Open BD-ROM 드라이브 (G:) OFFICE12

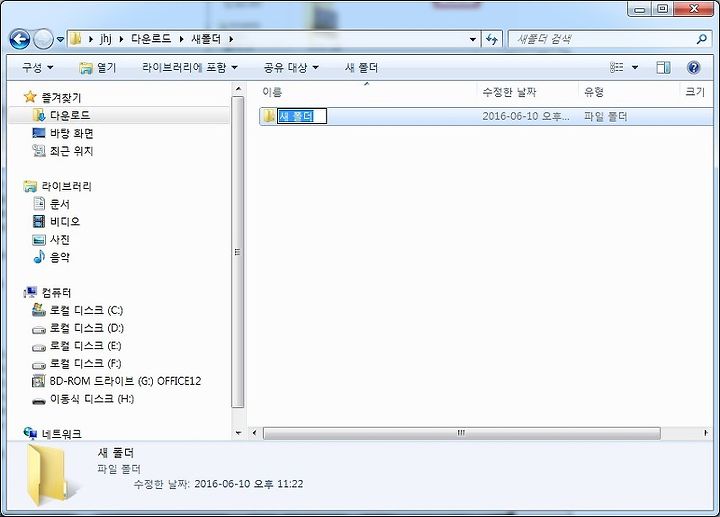125,381
